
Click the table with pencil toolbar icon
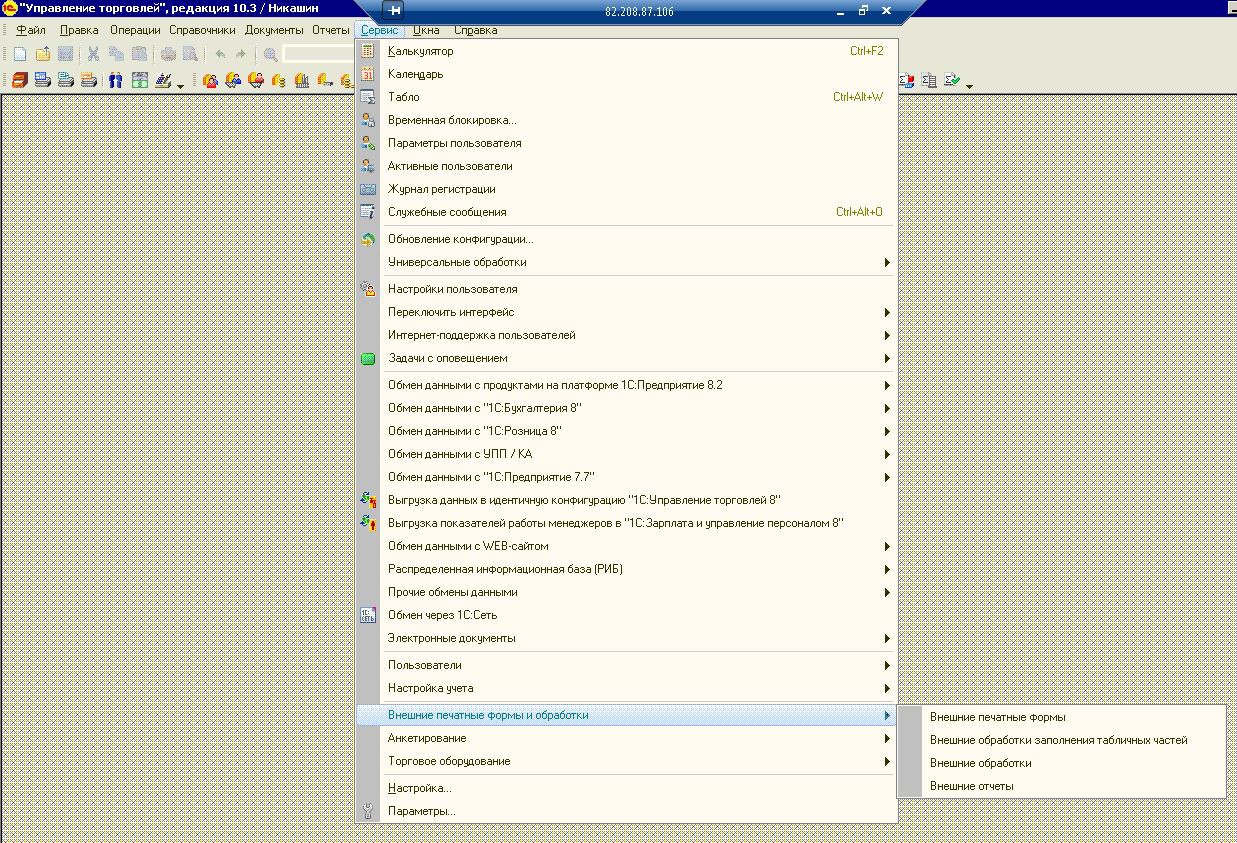pos(163,80)
